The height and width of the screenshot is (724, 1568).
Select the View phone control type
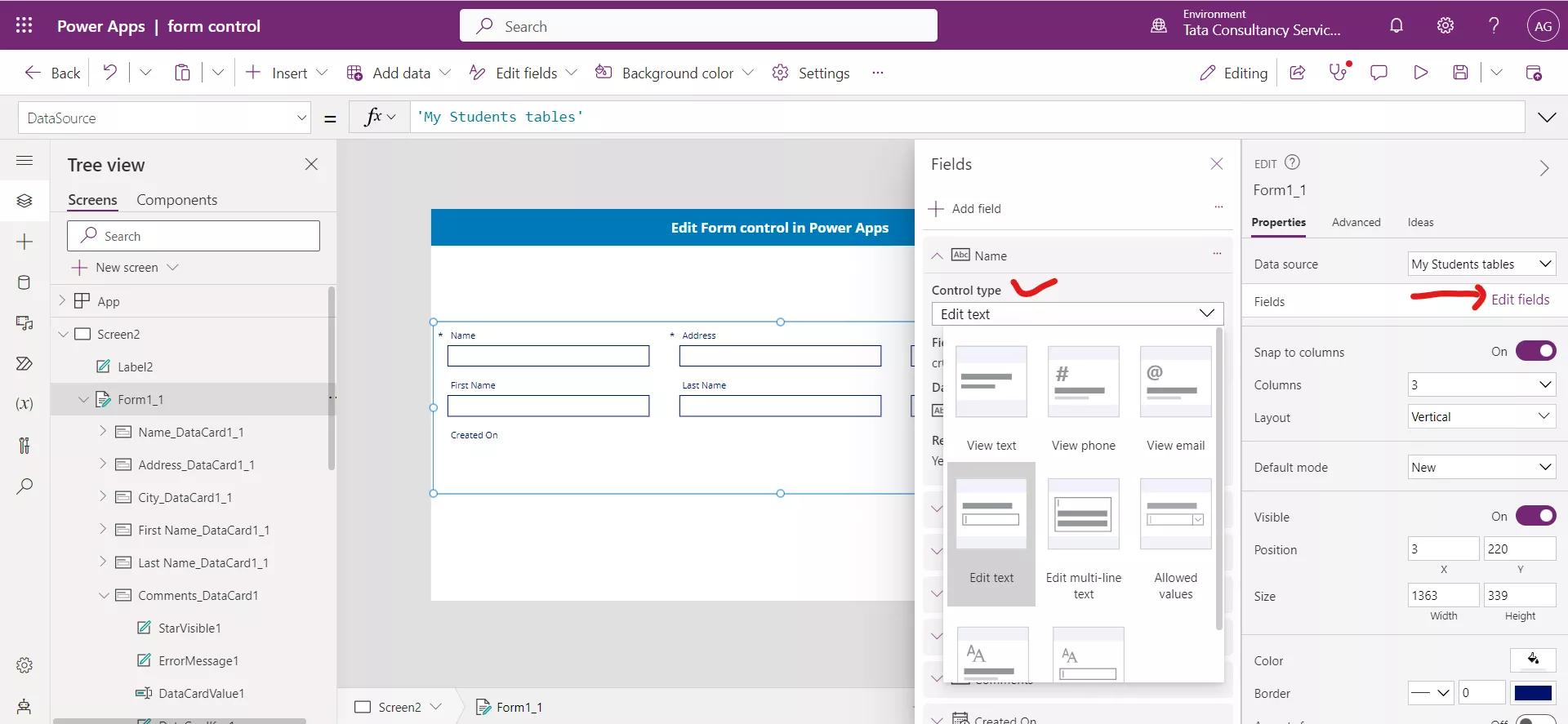coord(1084,399)
